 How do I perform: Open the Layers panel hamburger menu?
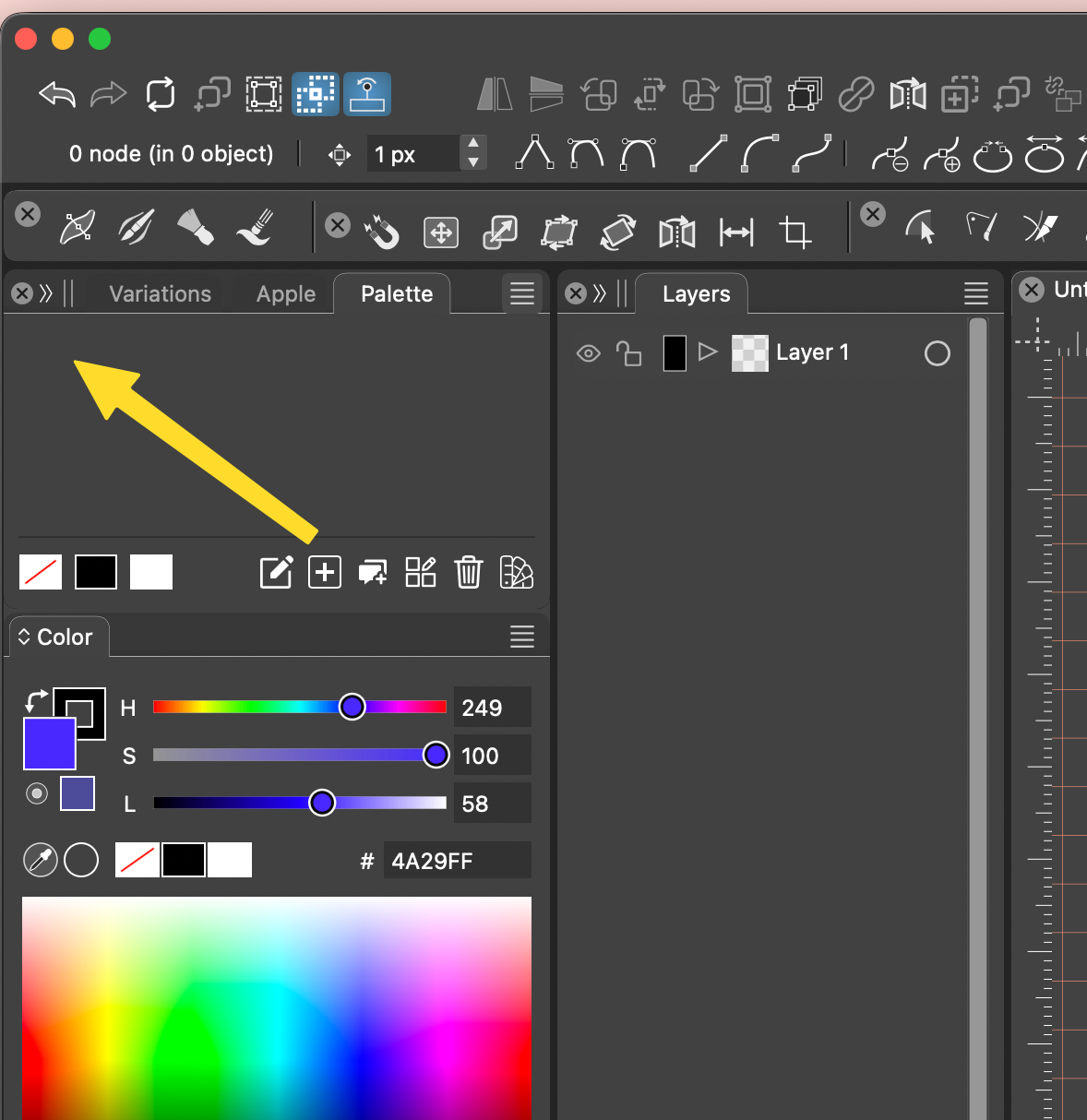point(975,294)
